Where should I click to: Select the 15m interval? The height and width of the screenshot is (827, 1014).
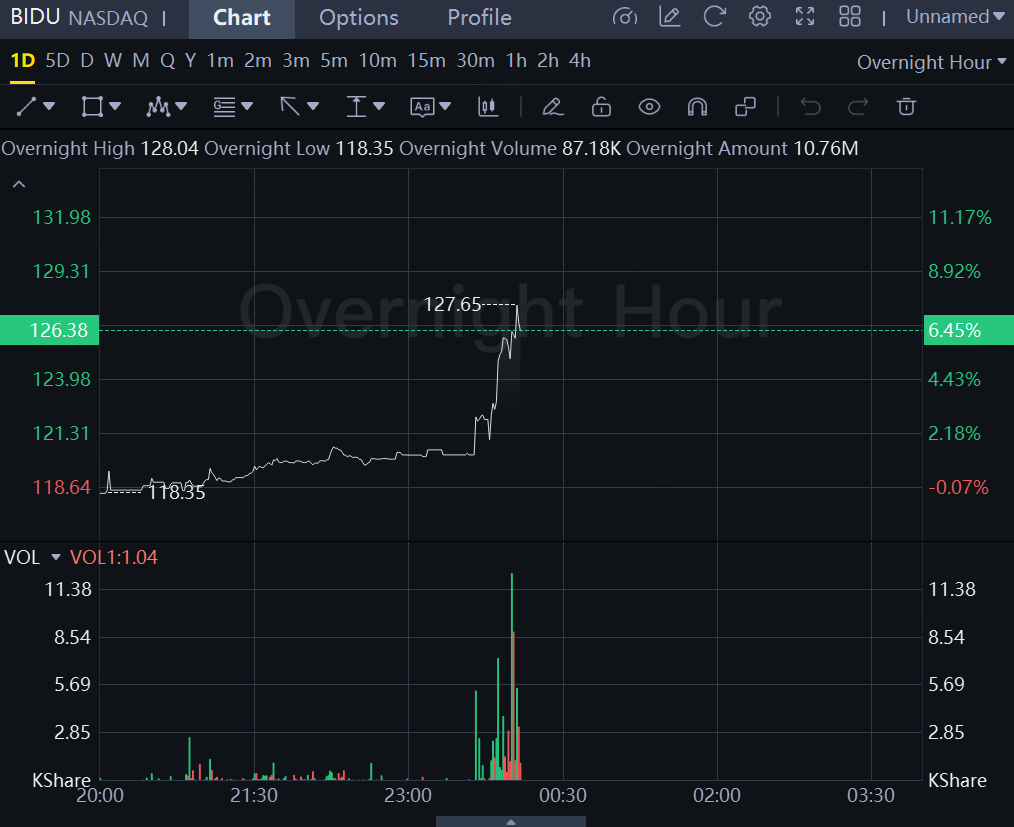click(426, 61)
